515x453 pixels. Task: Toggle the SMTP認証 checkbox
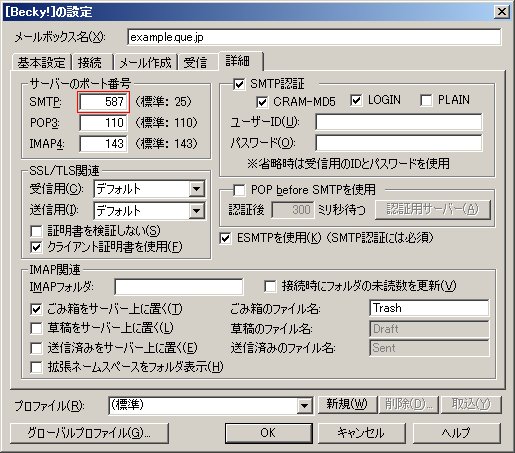click(239, 84)
